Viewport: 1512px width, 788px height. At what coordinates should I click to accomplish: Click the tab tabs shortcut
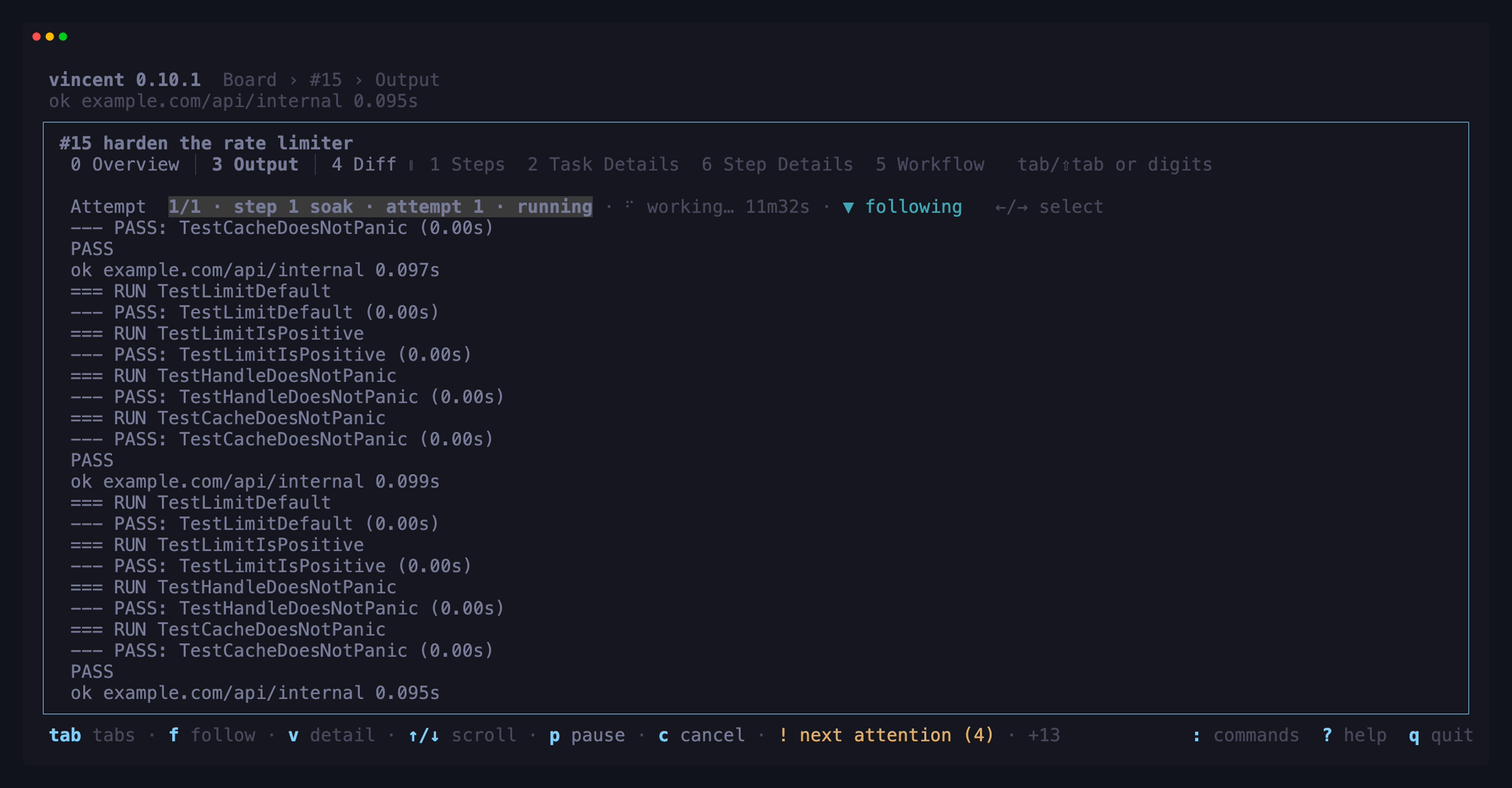click(x=92, y=735)
